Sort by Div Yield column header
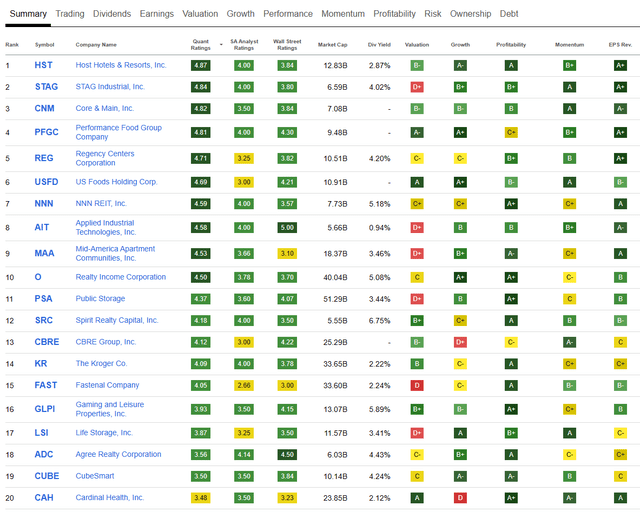 [x=379, y=45]
